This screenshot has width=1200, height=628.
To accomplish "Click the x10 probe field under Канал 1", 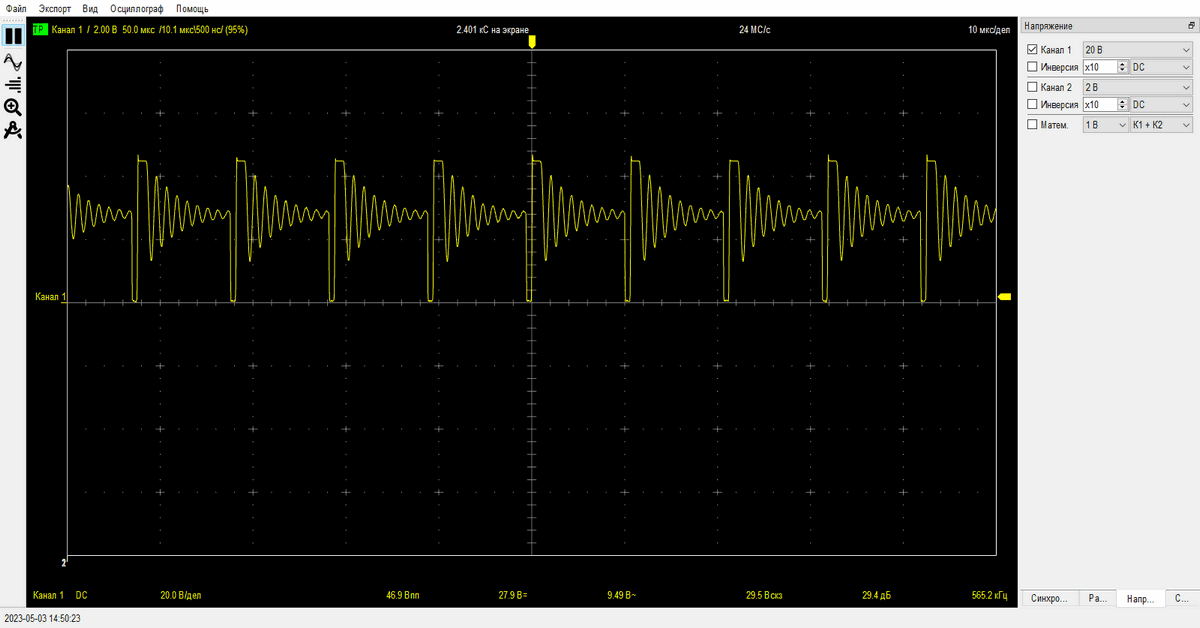I will click(x=1099, y=67).
